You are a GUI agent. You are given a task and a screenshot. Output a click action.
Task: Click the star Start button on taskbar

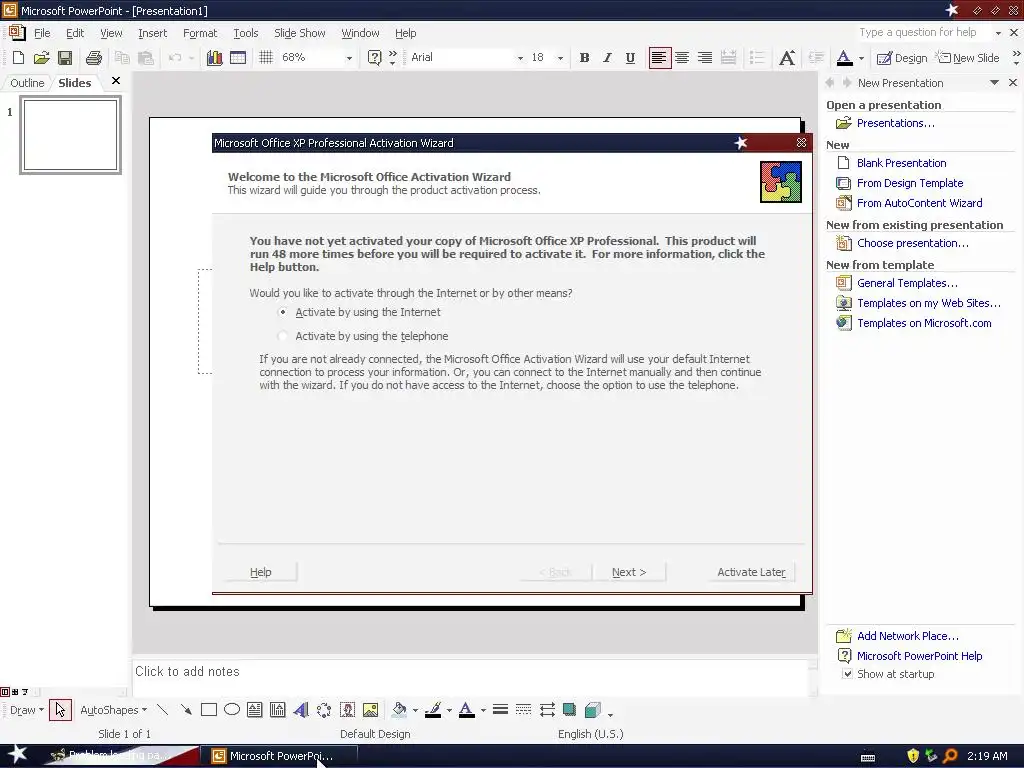(18, 755)
